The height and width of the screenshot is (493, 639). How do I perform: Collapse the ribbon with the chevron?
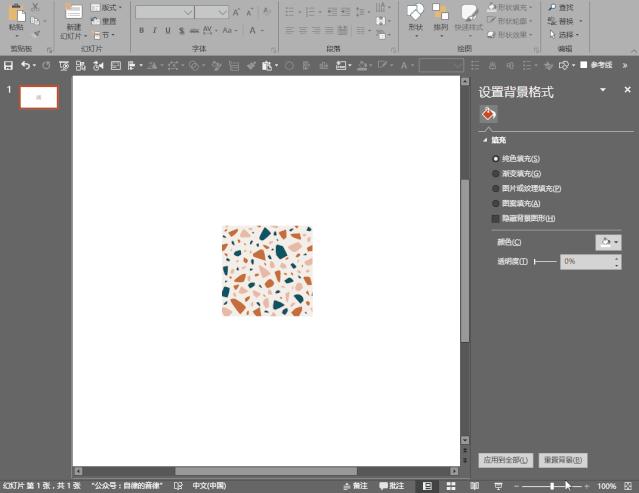coord(634,51)
